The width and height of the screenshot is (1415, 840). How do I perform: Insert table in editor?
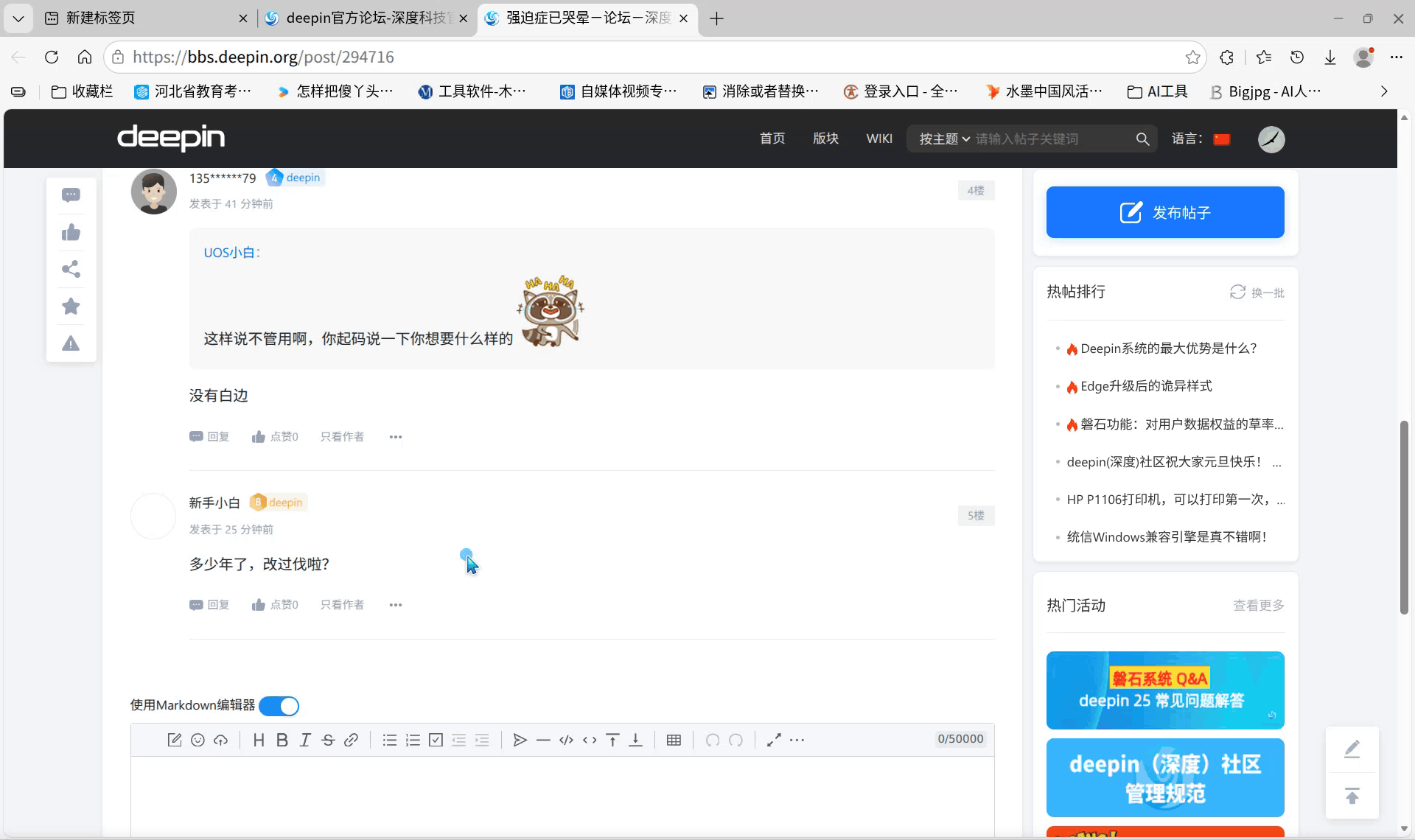674,740
